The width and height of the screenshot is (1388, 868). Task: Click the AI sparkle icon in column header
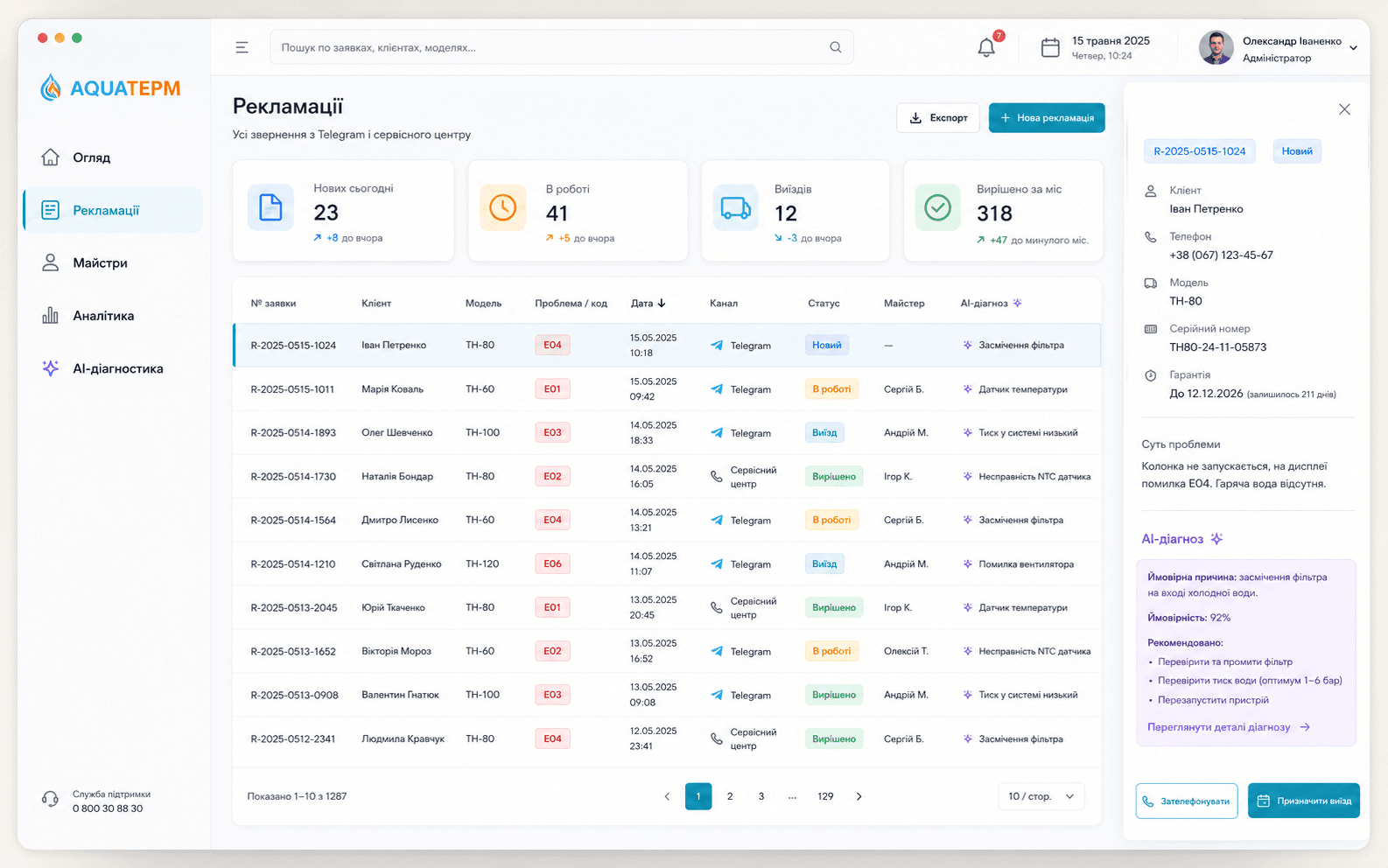click(x=1017, y=303)
